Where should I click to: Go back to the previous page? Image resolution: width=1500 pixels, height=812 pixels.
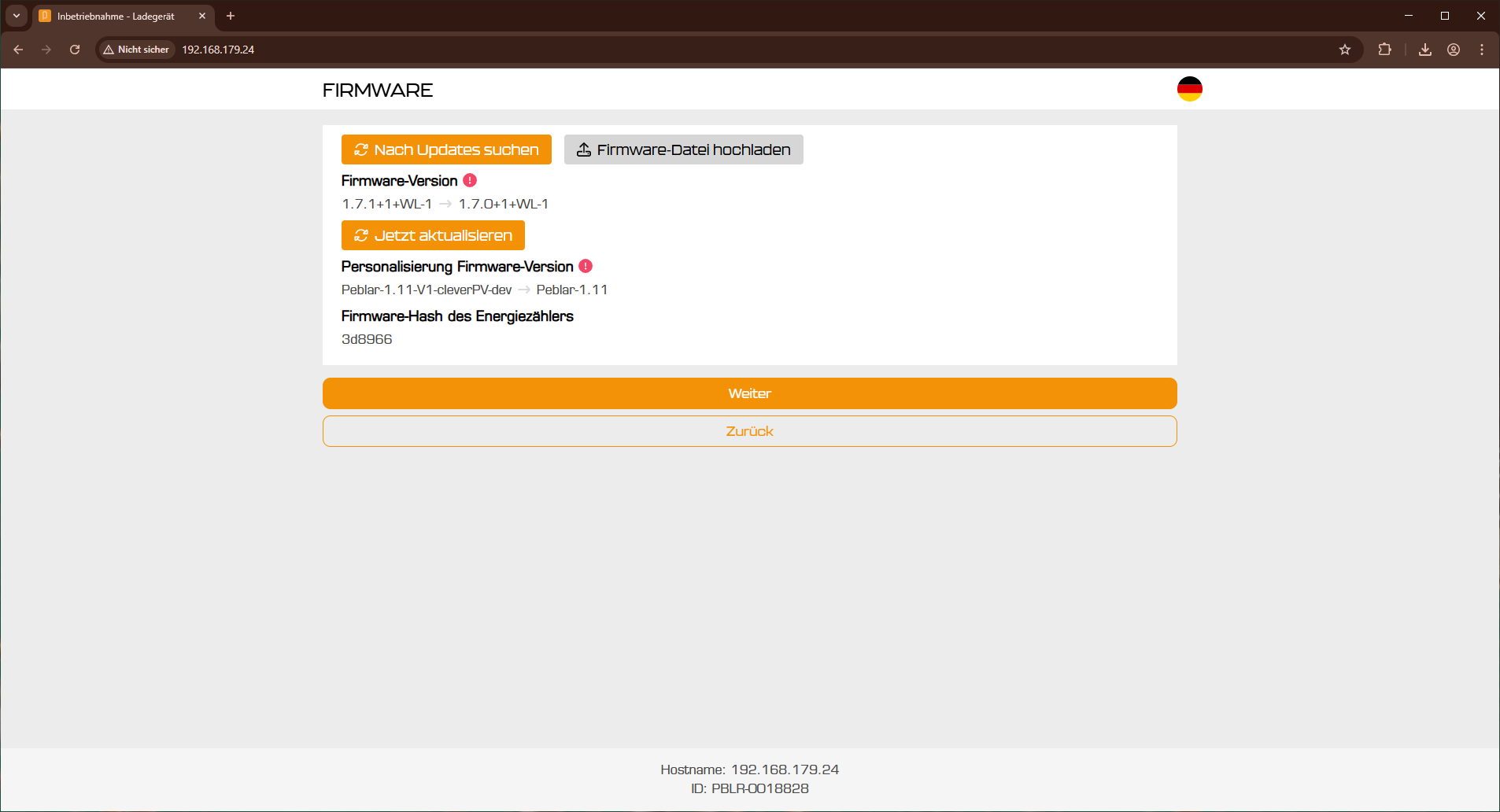18,50
